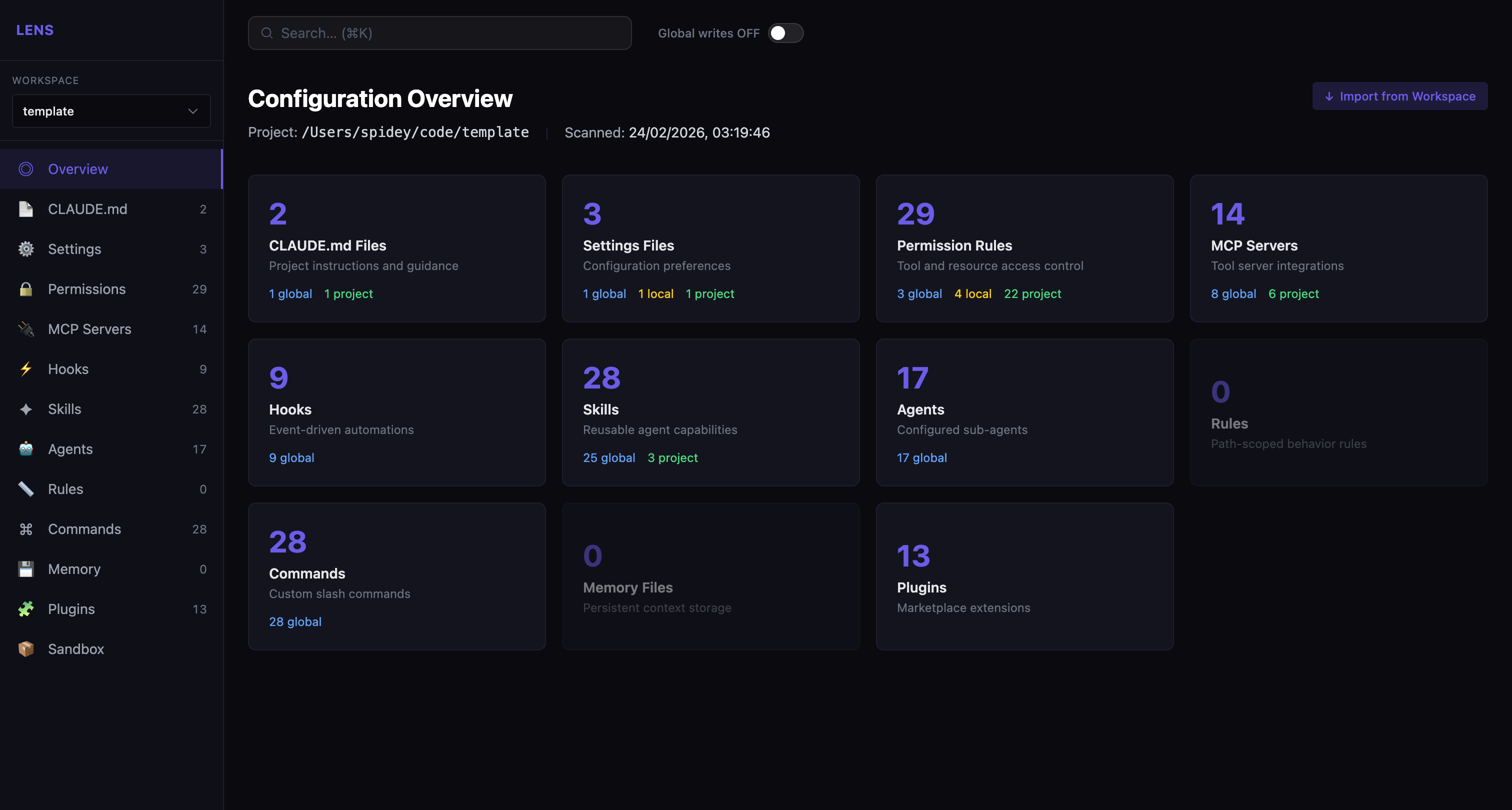Click the workspace dropdown chevron arrow

[192, 111]
